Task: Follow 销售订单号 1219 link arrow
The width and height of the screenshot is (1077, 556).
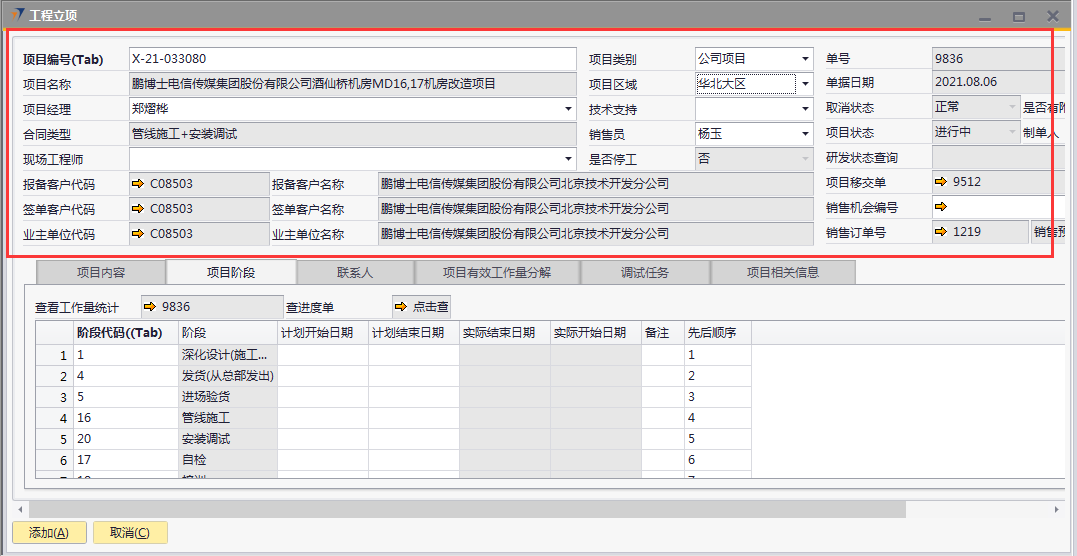Action: pos(940,232)
